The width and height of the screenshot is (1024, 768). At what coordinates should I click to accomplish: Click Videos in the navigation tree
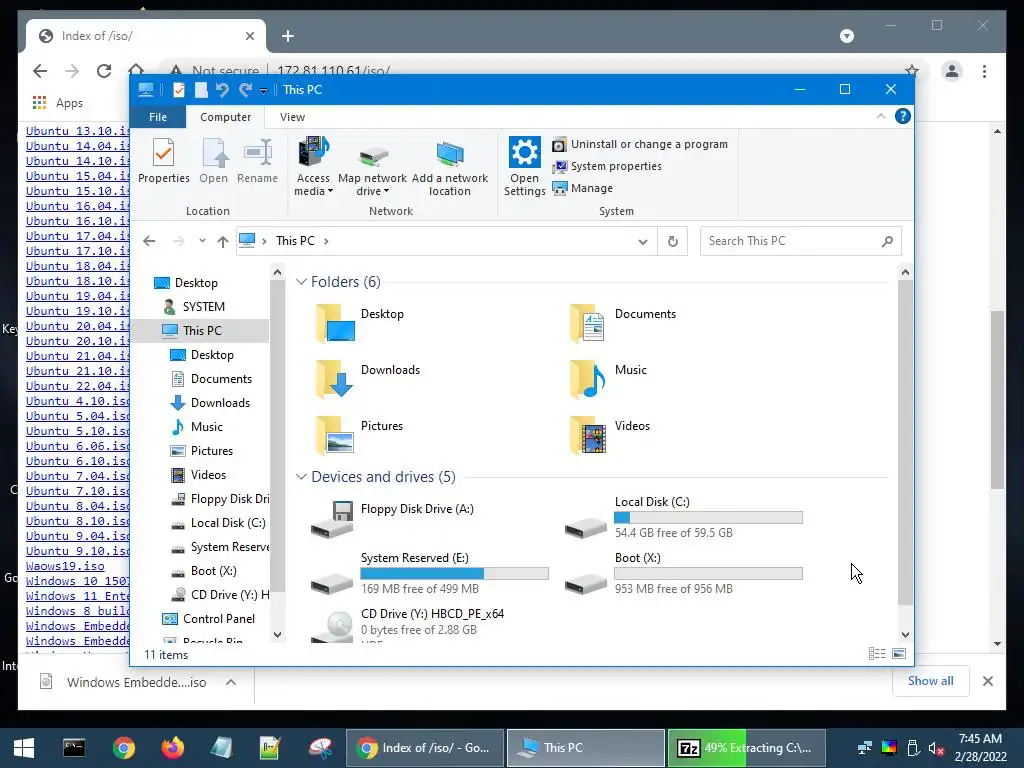[208, 475]
